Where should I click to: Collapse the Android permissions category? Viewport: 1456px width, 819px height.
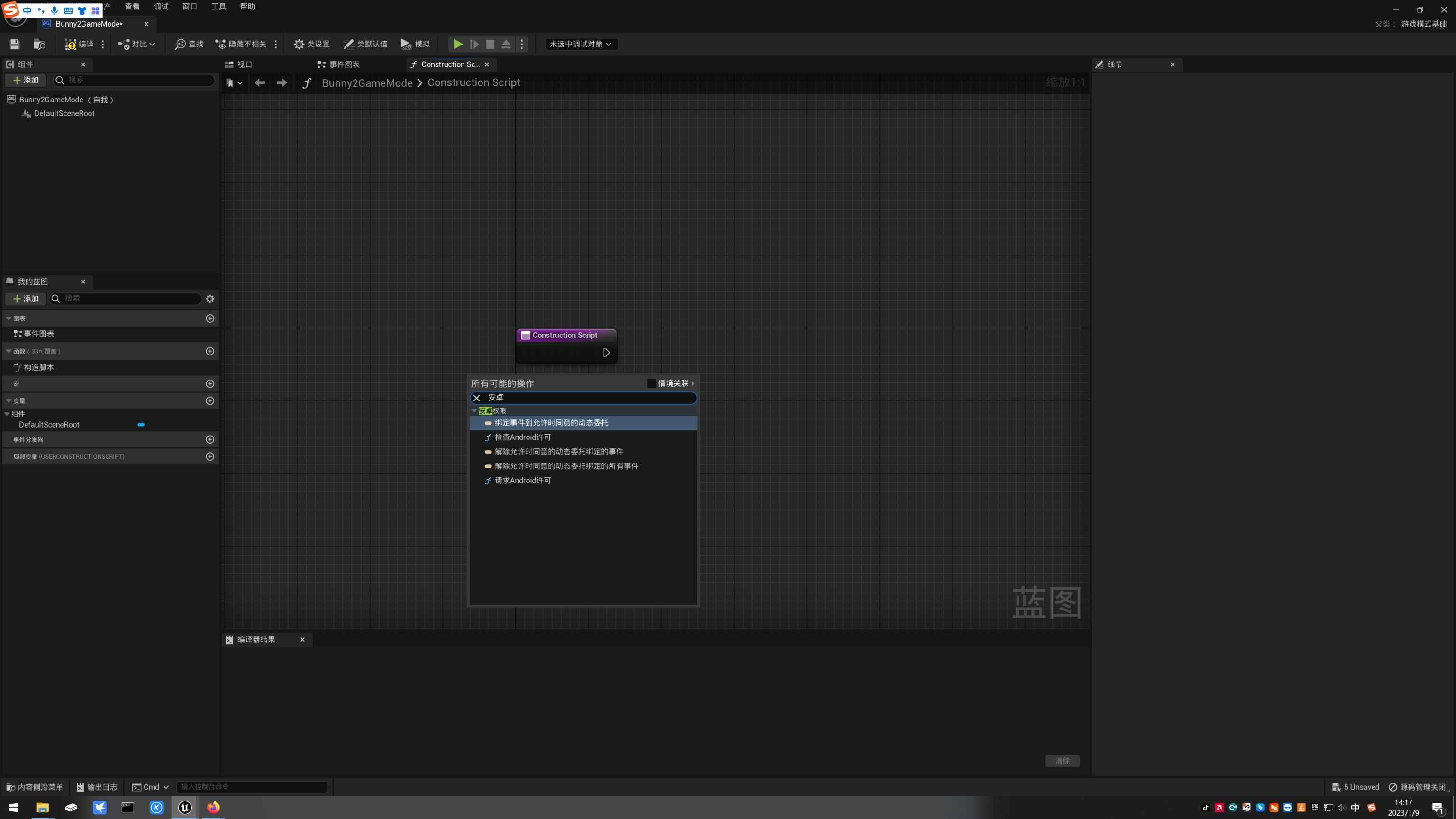[474, 411]
